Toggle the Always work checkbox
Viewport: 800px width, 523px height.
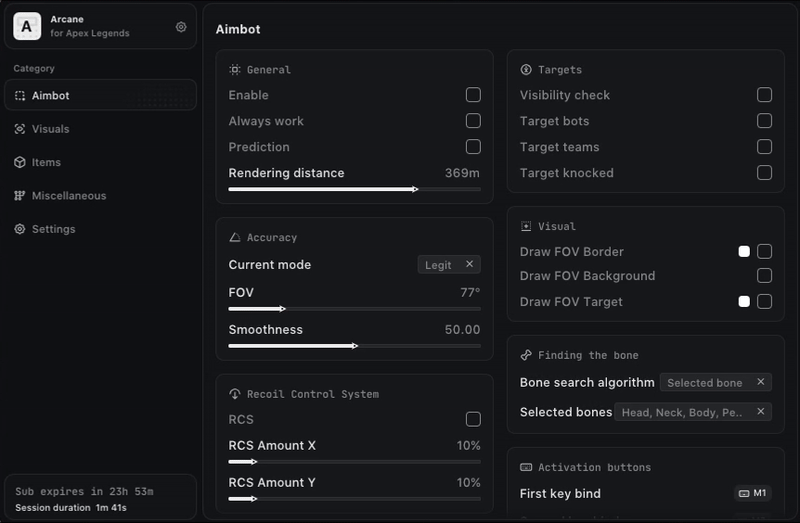[473, 121]
